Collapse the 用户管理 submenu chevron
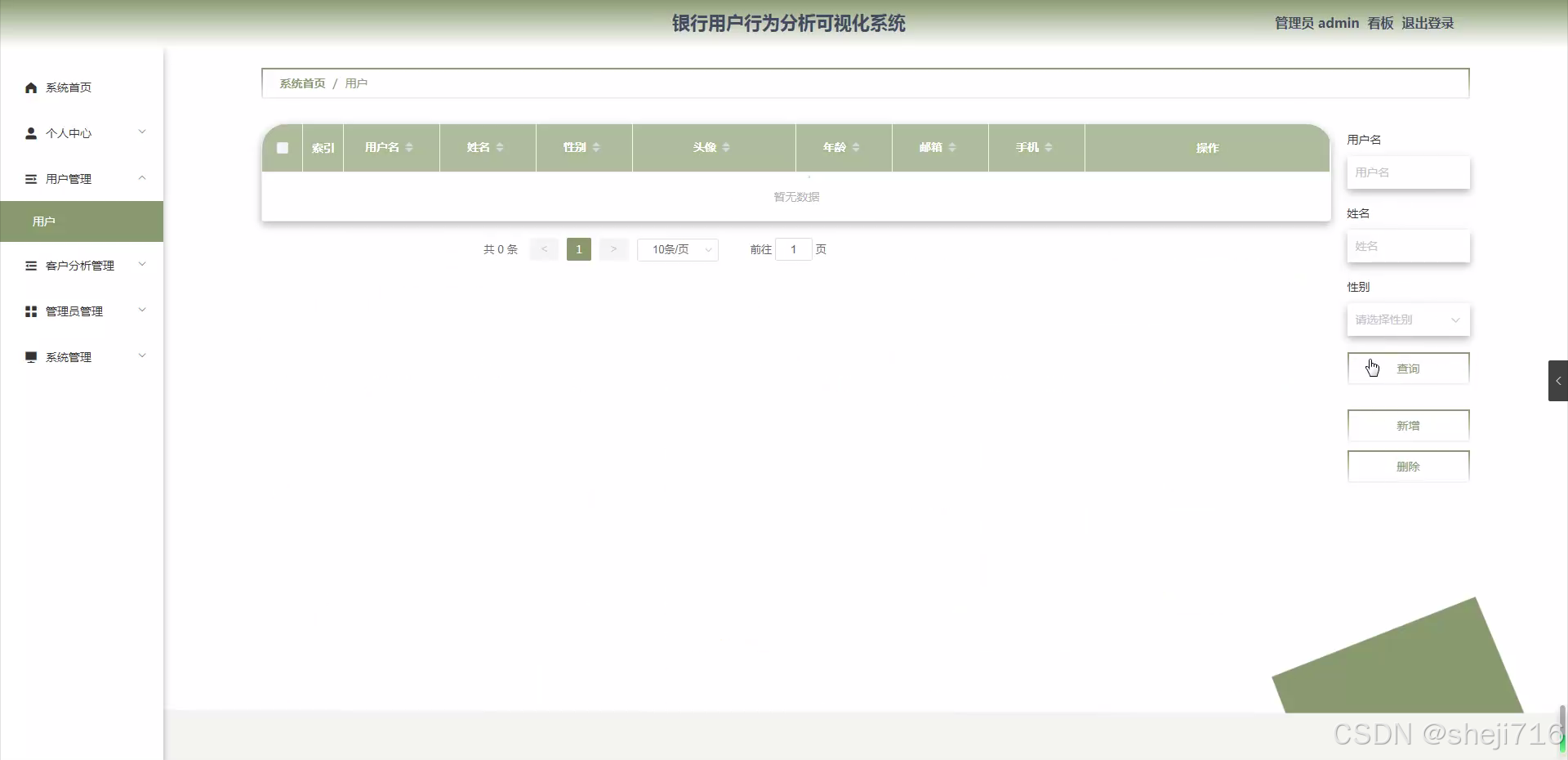1568x760 pixels. pos(142,178)
